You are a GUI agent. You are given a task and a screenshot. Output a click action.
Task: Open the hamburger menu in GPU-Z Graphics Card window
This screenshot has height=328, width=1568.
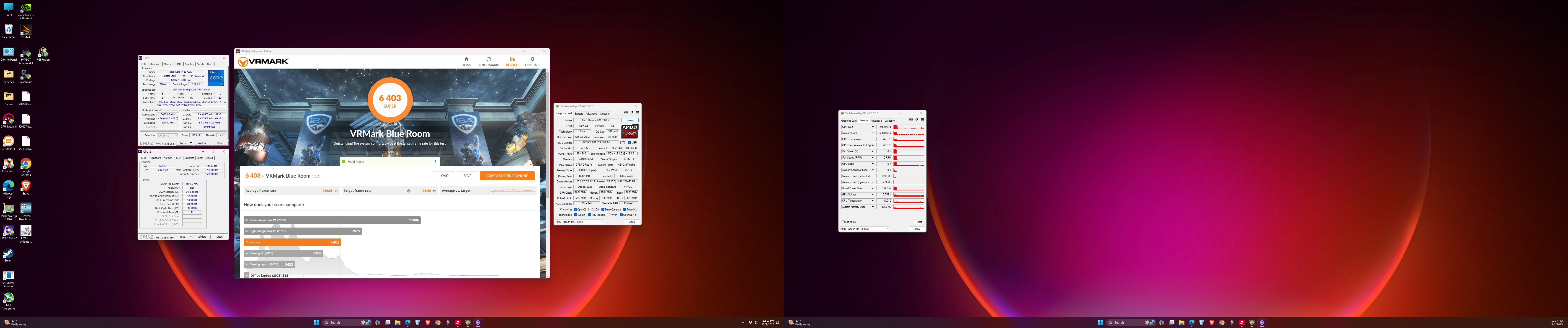[x=638, y=113]
